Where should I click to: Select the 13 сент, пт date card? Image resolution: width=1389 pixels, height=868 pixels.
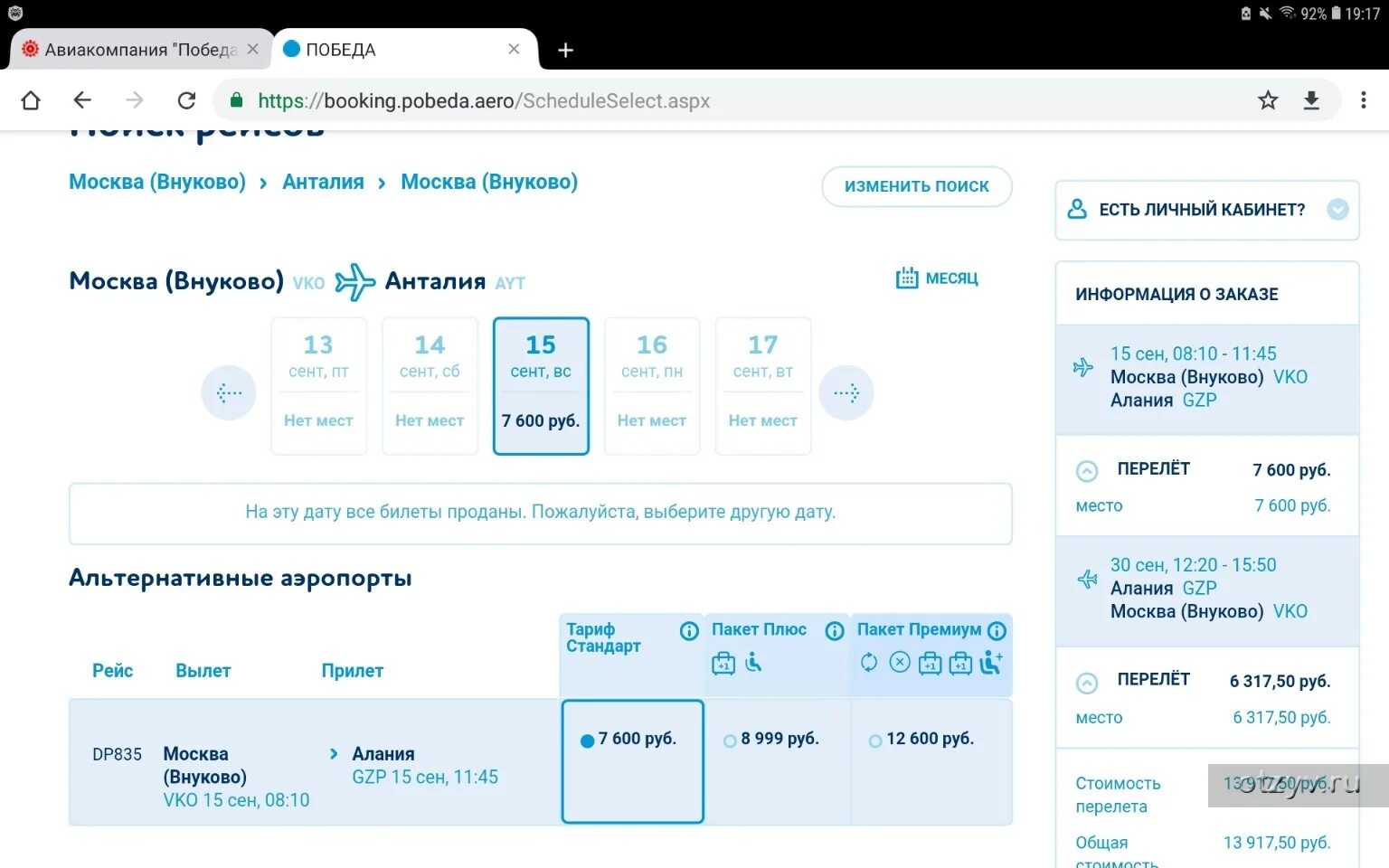tap(319, 386)
